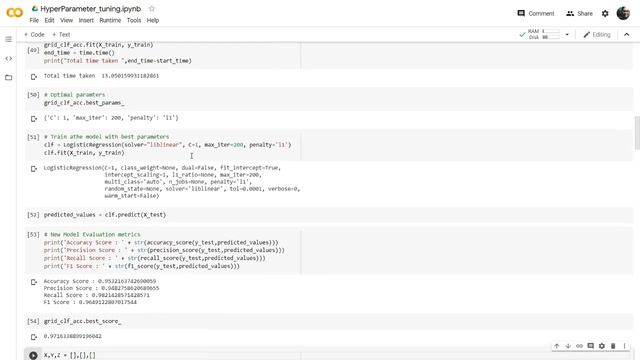Add a new Text cell
This screenshot has height=360, width=640.
61,35
